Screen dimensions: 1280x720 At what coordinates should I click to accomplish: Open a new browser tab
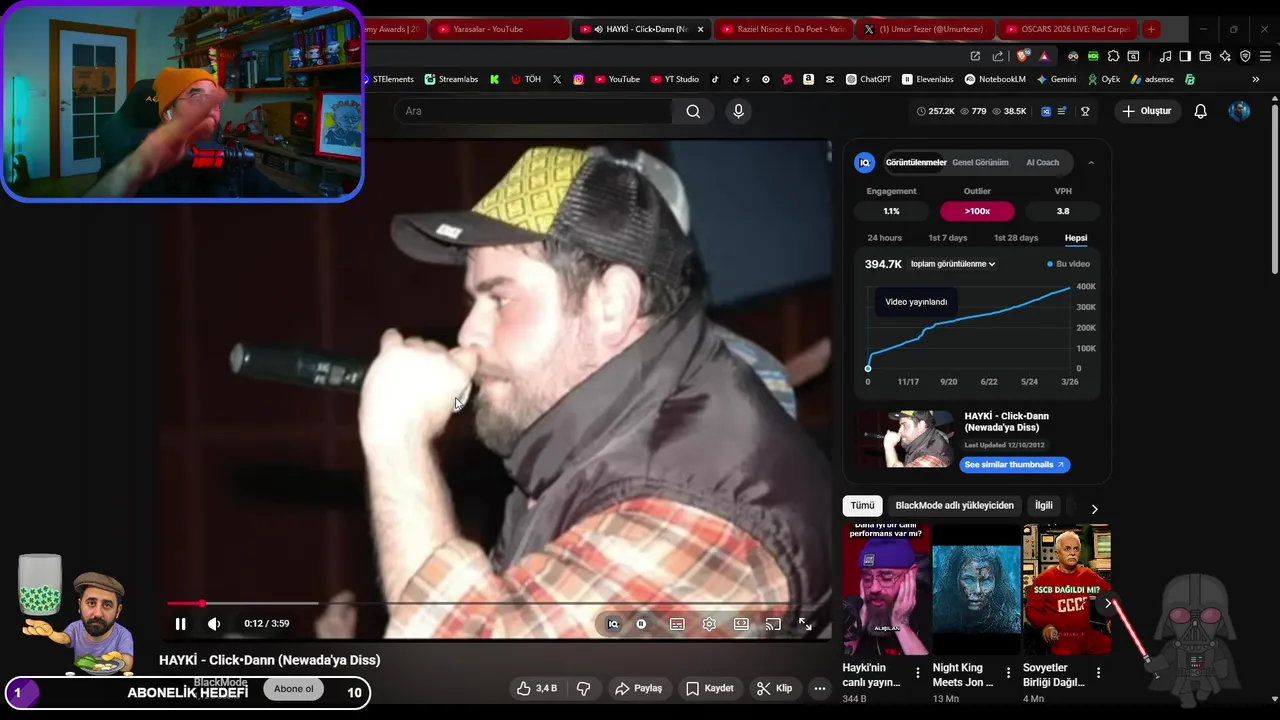click(1151, 29)
